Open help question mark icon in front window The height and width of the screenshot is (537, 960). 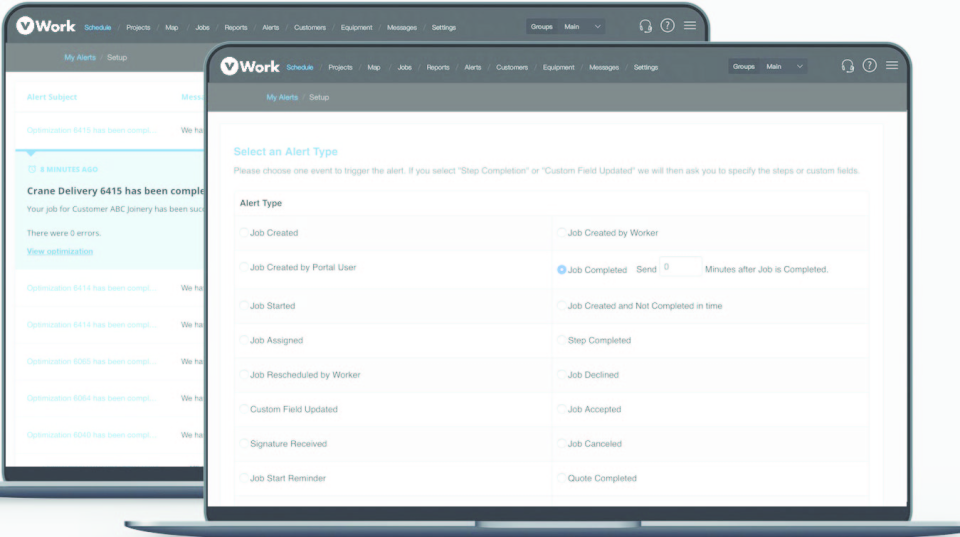point(869,66)
